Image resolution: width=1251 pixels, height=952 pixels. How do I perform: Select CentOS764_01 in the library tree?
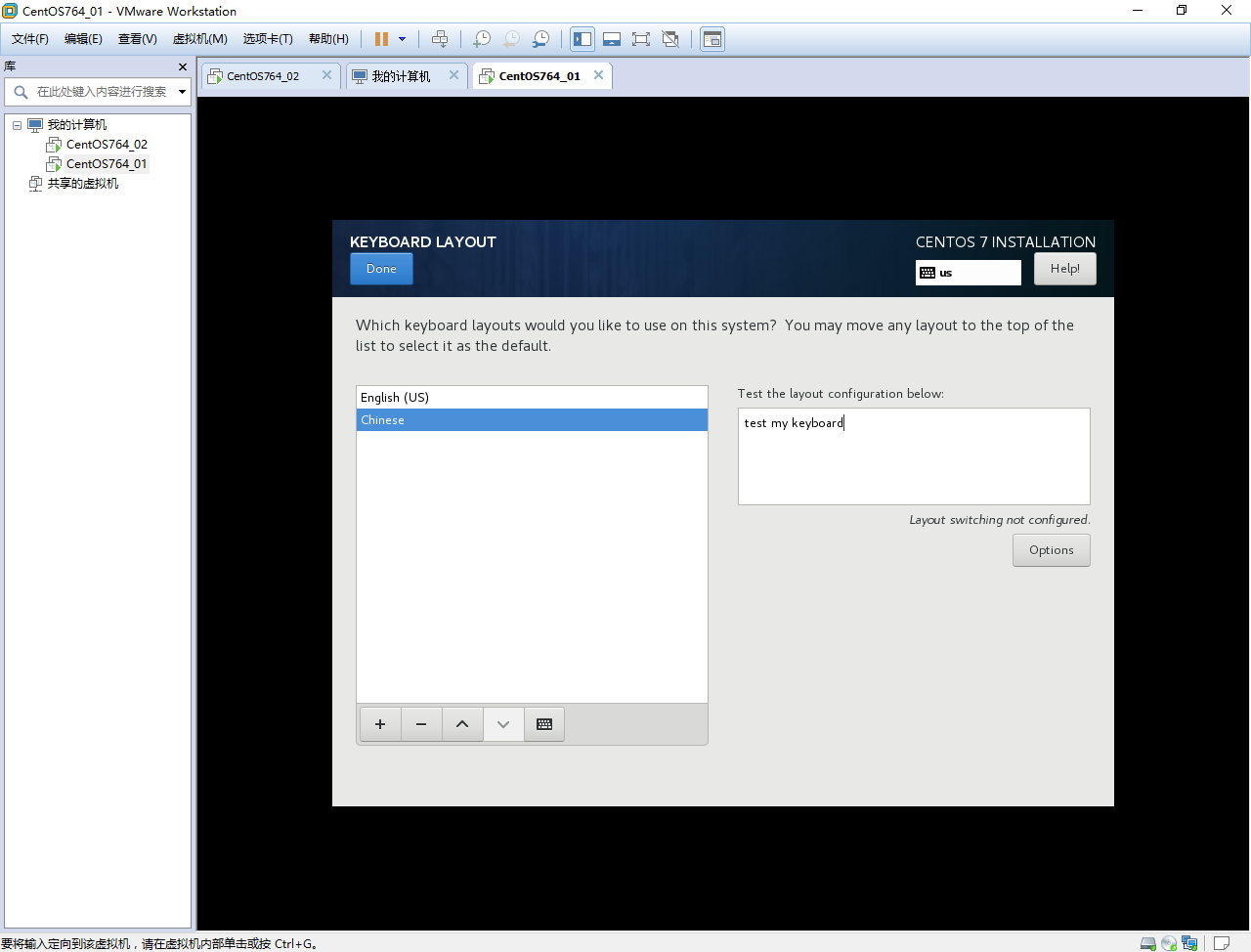107,164
